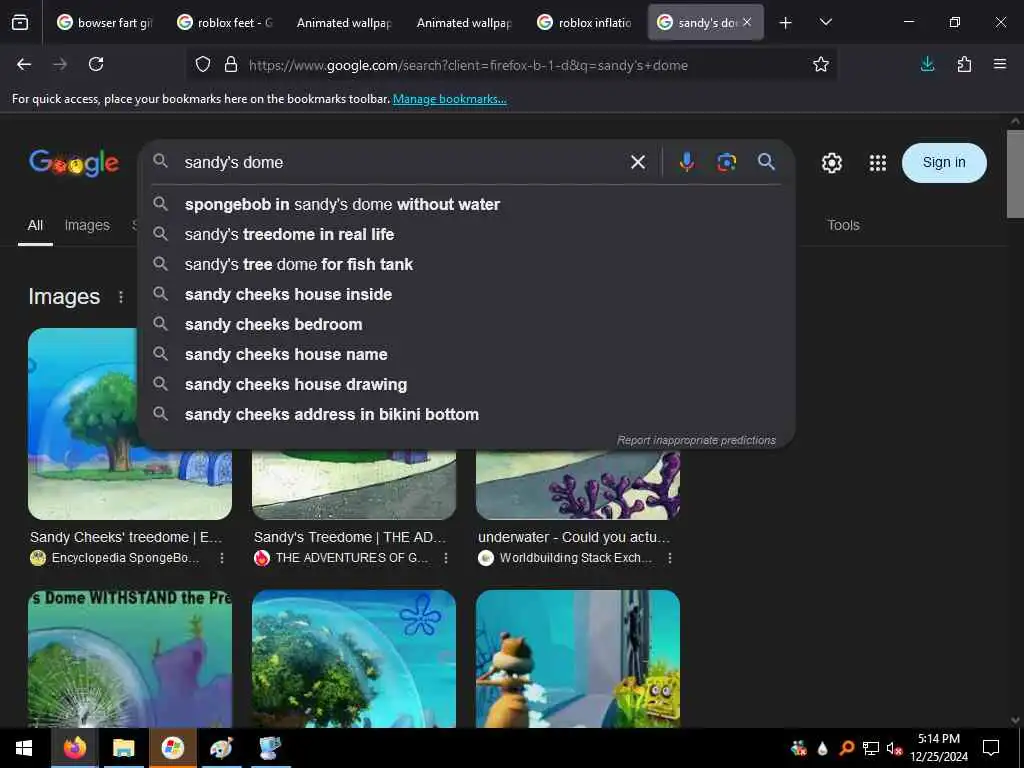Report inappropriate predictions link
The height and width of the screenshot is (768, 1024).
[696, 441]
